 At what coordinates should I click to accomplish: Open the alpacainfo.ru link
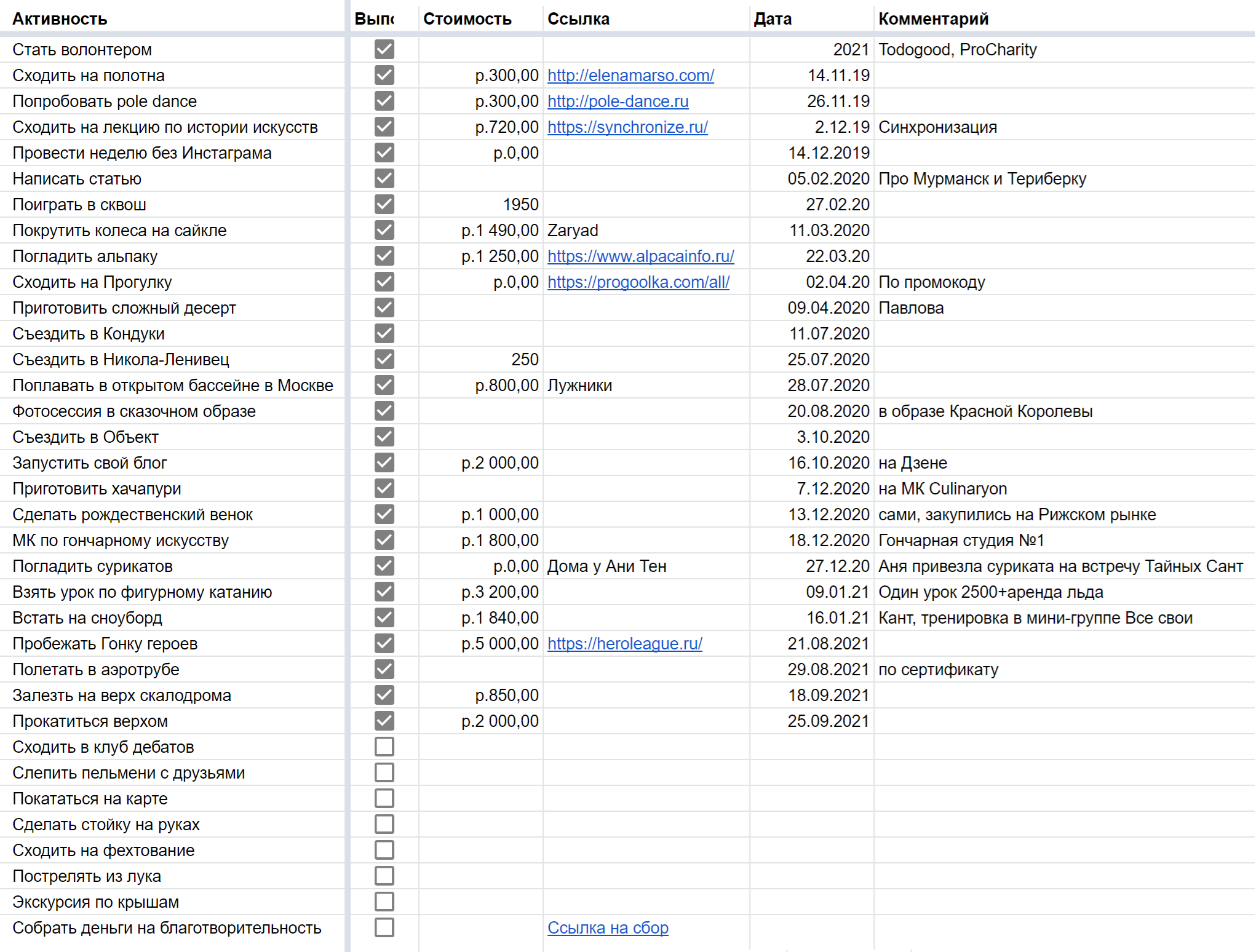pos(641,256)
